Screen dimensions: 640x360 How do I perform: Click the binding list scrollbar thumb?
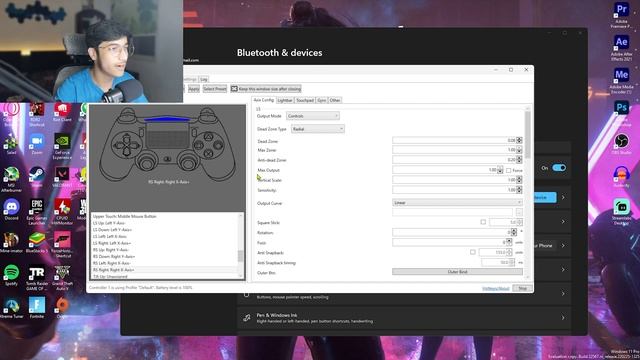240,256
